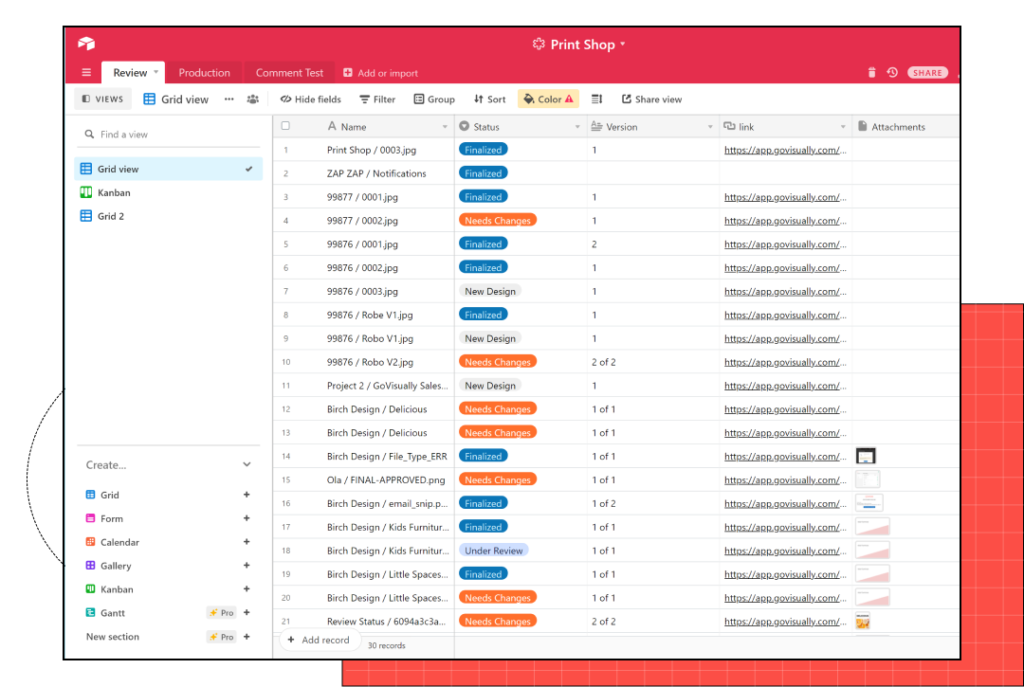
Task: Click the Needs Changes status pill on row 4
Action: coord(497,219)
